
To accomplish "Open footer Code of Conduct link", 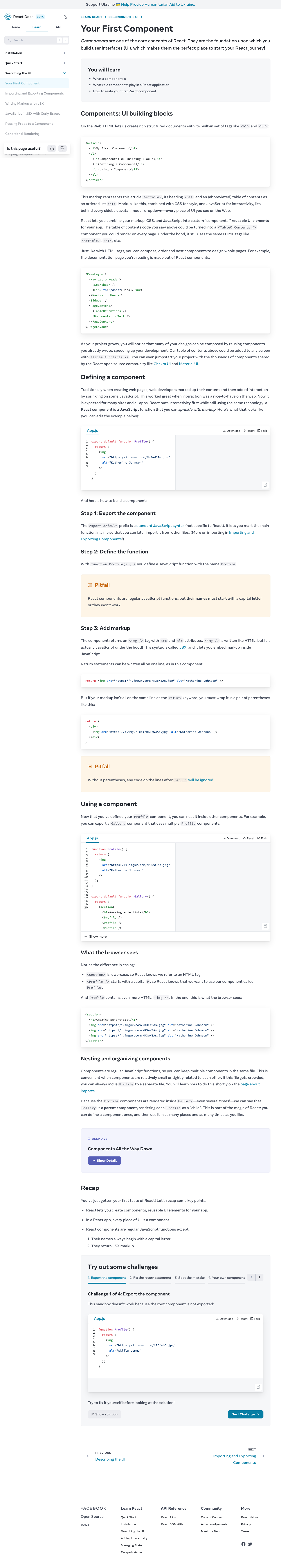I will point(212,1518).
